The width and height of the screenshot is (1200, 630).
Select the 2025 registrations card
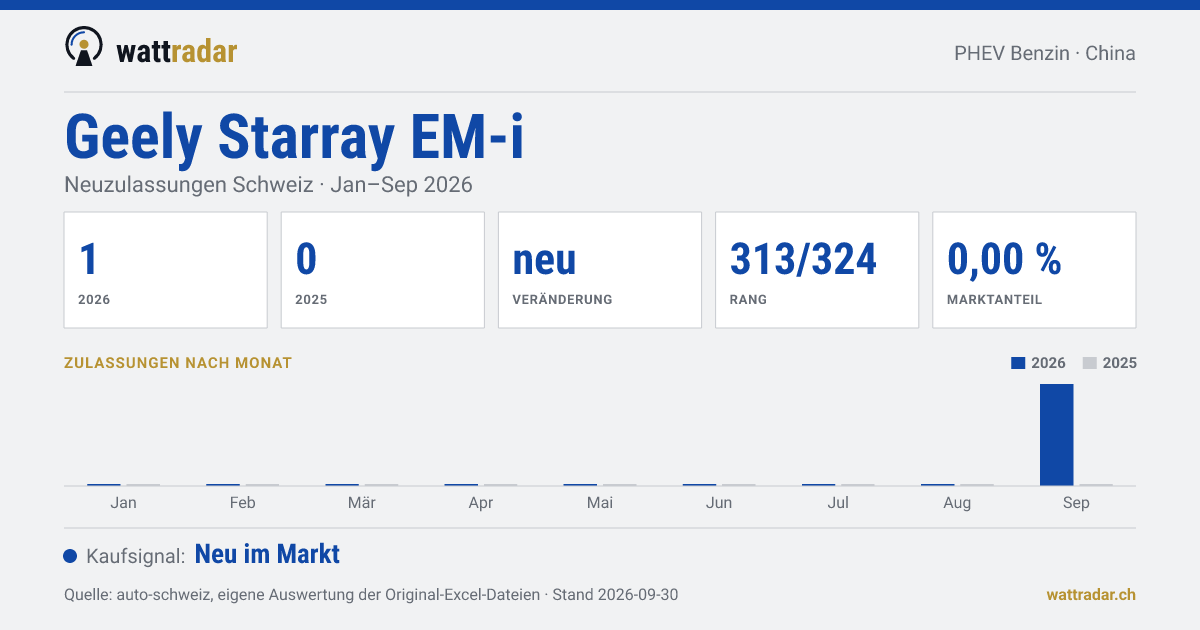click(383, 270)
